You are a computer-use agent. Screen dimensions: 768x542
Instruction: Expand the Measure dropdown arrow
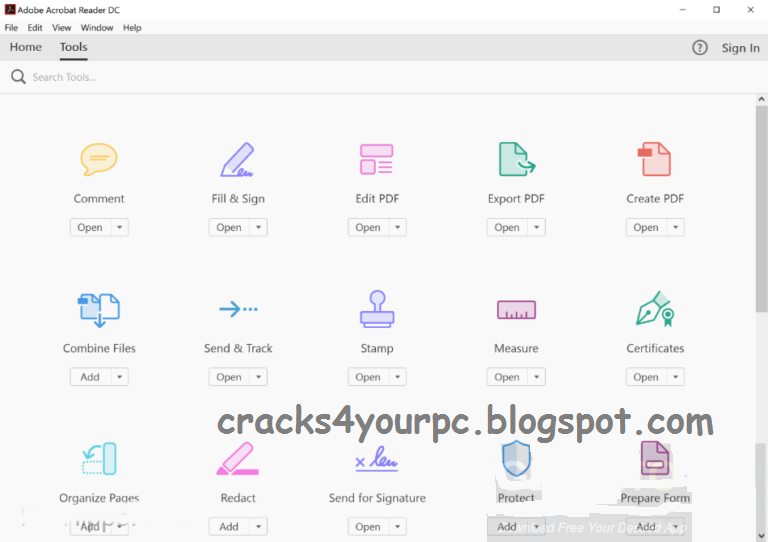(537, 377)
